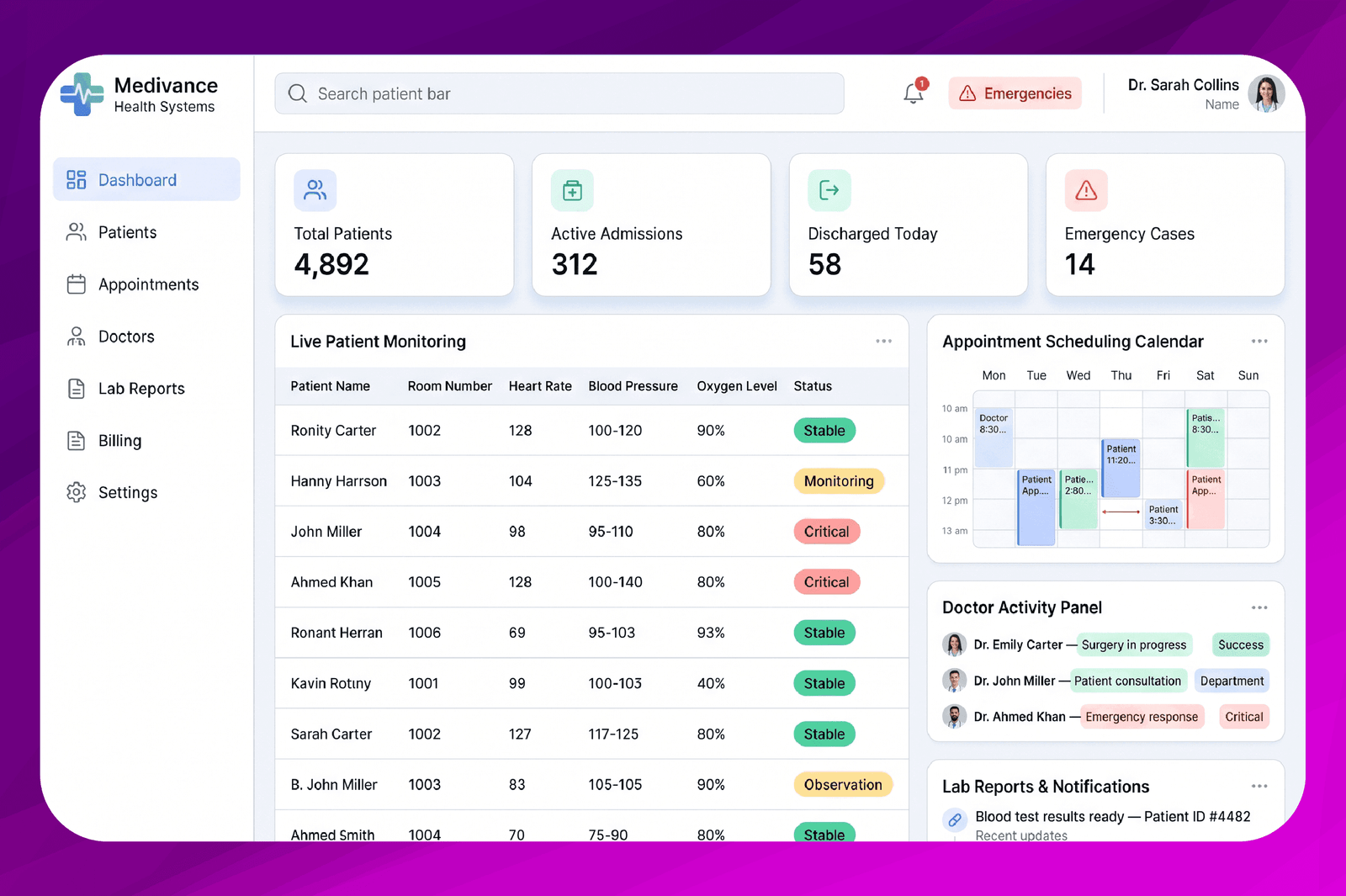The width and height of the screenshot is (1346, 896).
Task: Click patient name Sarah Carter
Action: (331, 734)
